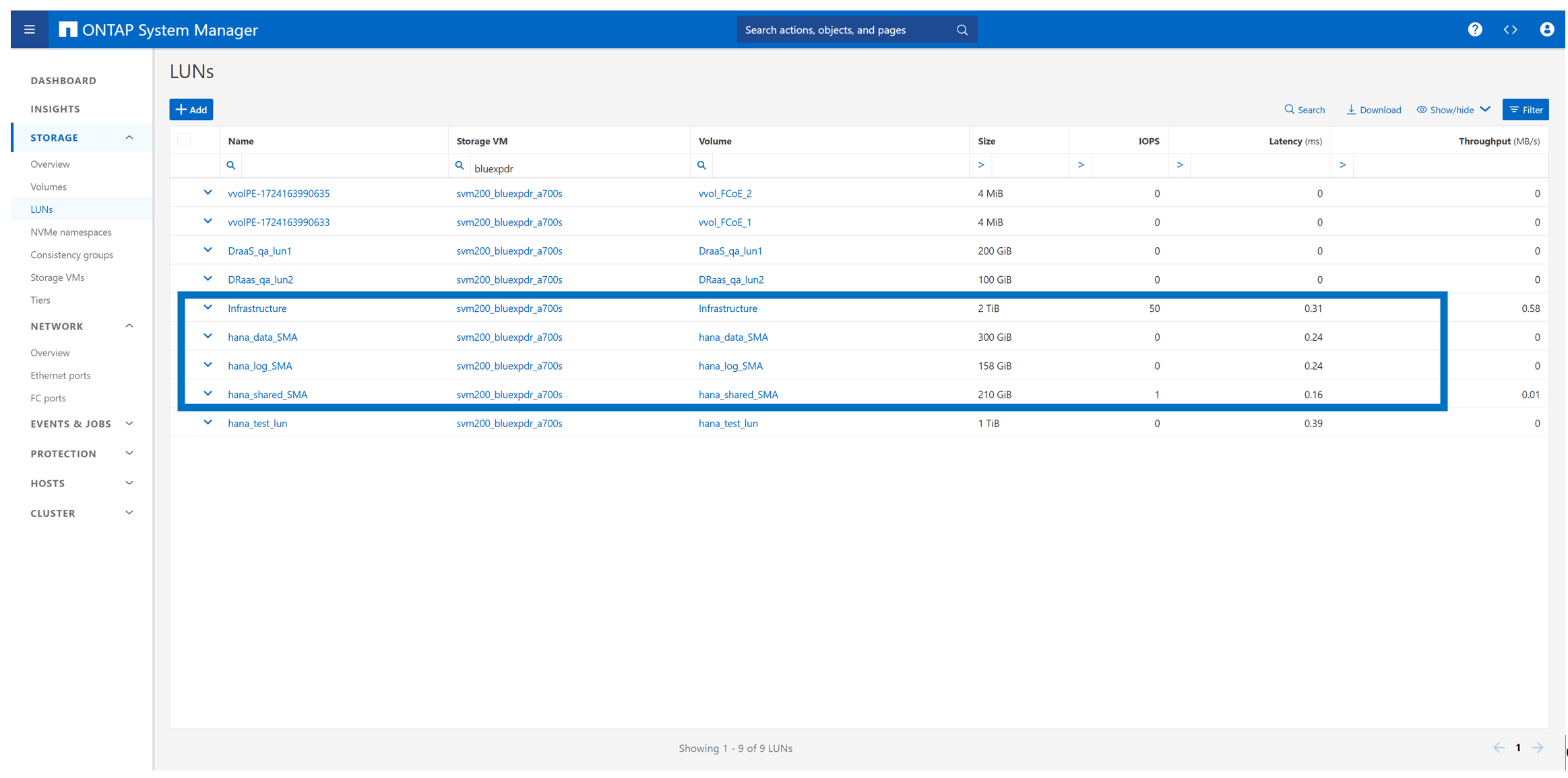Click the global search magnifier icon

click(962, 30)
